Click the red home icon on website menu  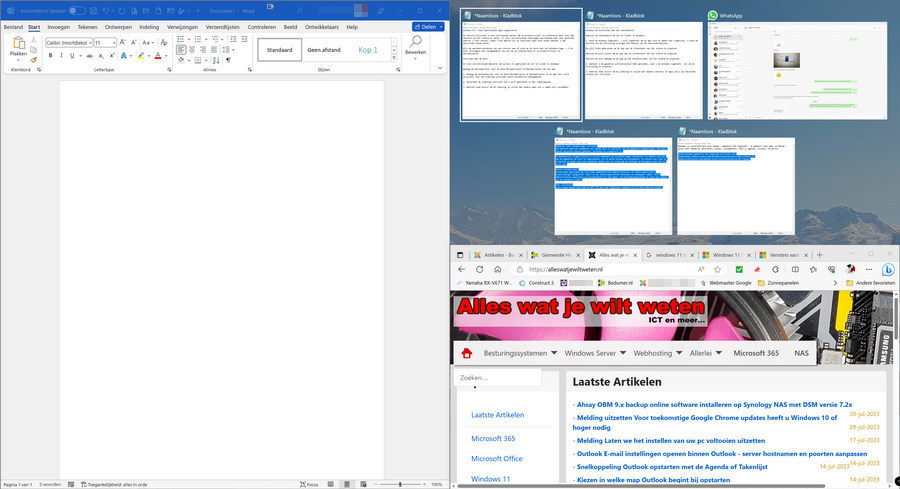467,353
